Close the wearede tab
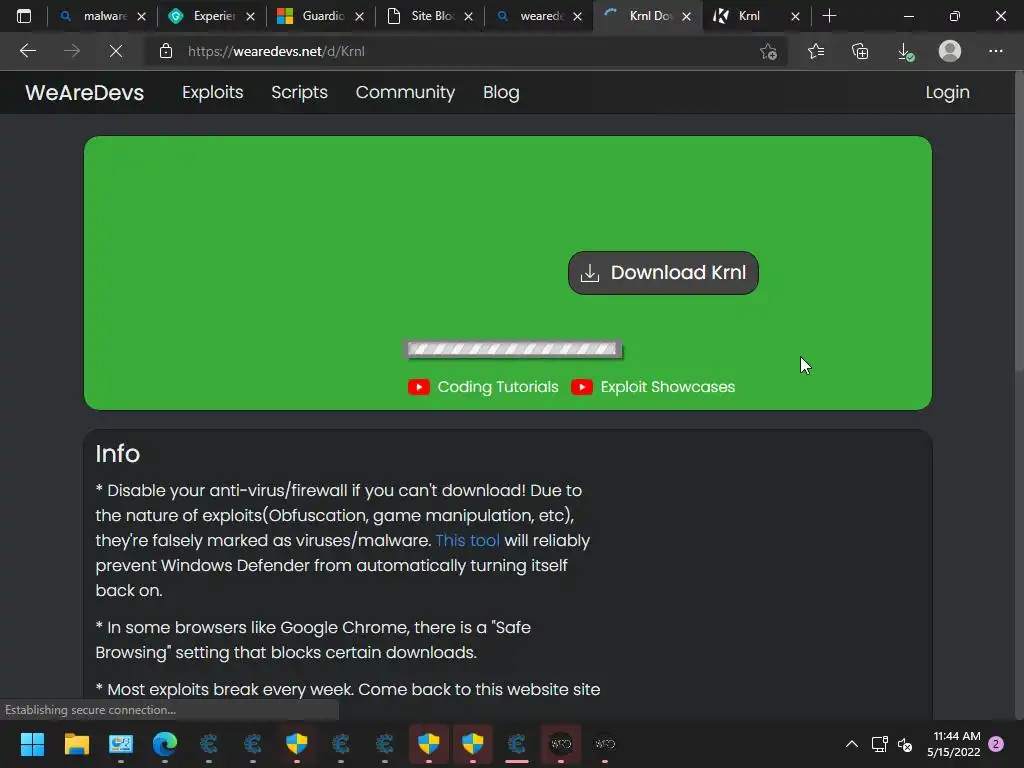The height and width of the screenshot is (768, 1024). [577, 16]
